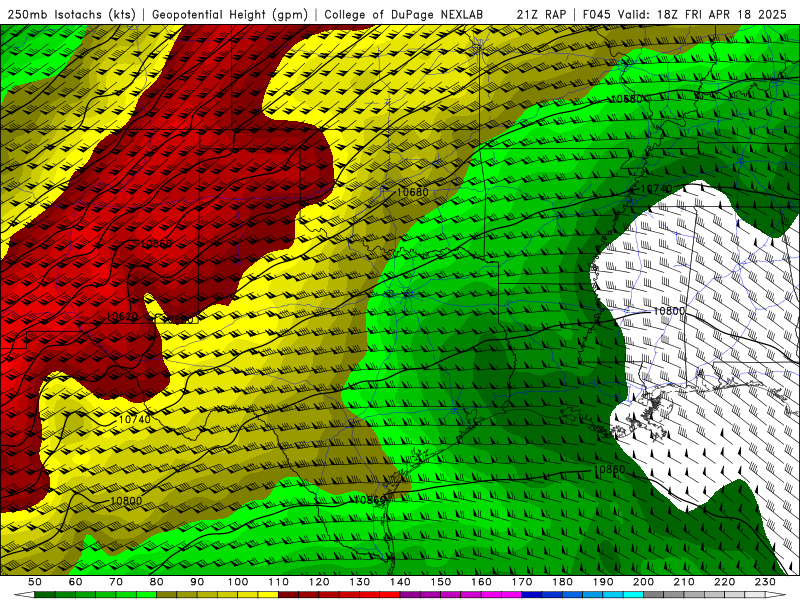
Task: Click the 180 value on the color scale
Action: click(x=562, y=582)
